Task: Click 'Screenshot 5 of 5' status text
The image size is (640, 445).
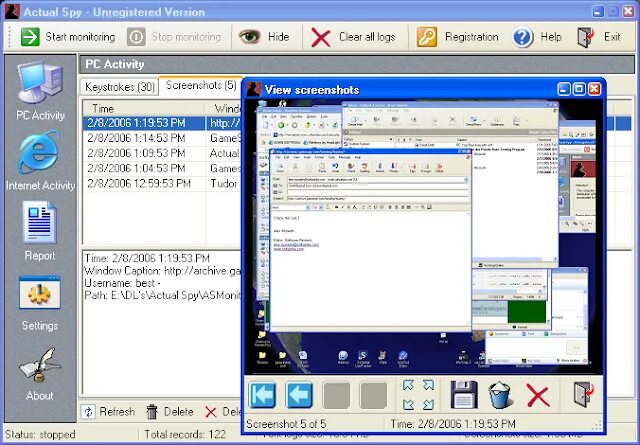Action: click(x=286, y=424)
